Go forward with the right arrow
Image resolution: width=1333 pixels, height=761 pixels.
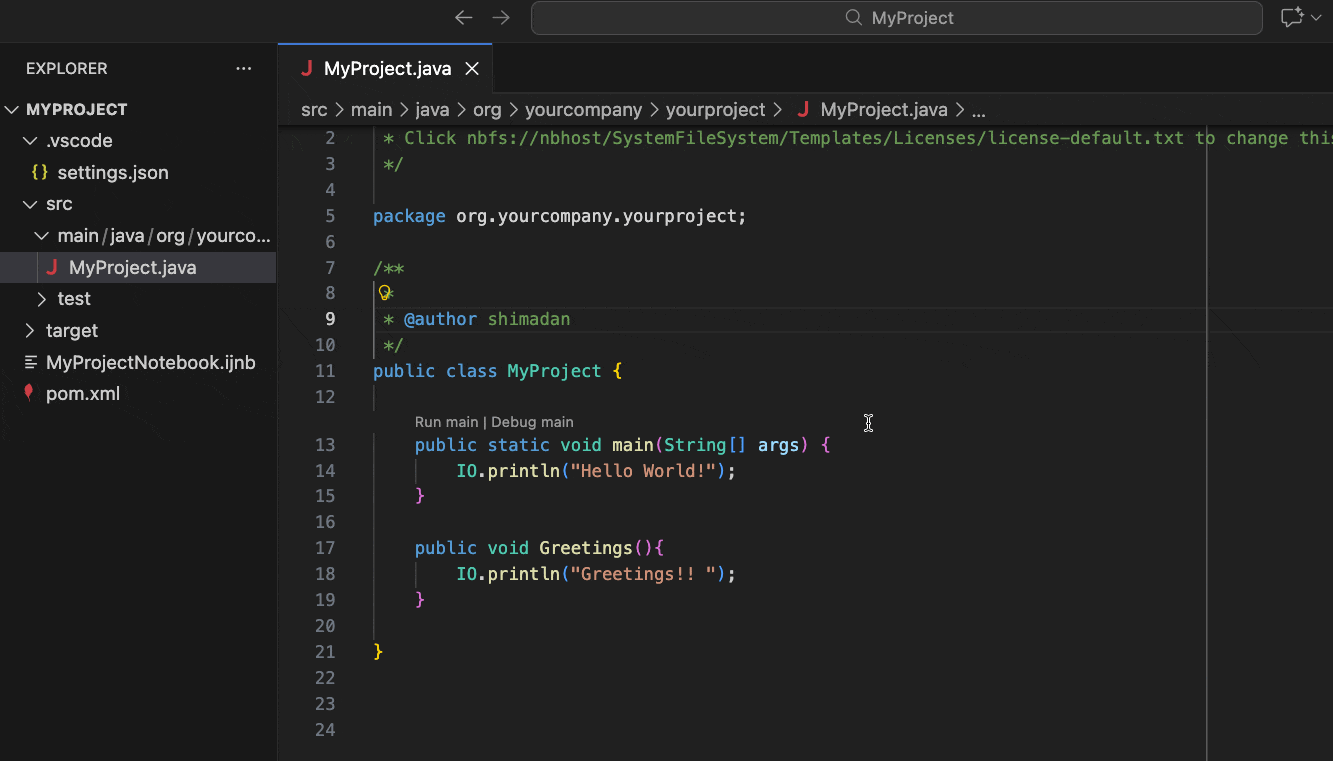point(501,17)
